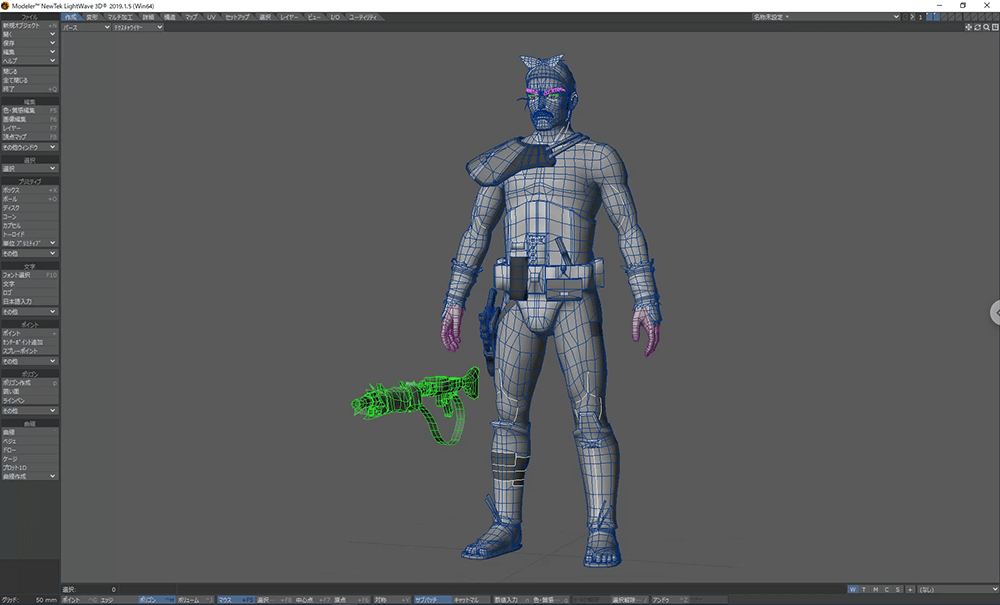Viewport: 1000px width, 605px height.
Task: Click the previous object arrow button
Action: (905, 17)
